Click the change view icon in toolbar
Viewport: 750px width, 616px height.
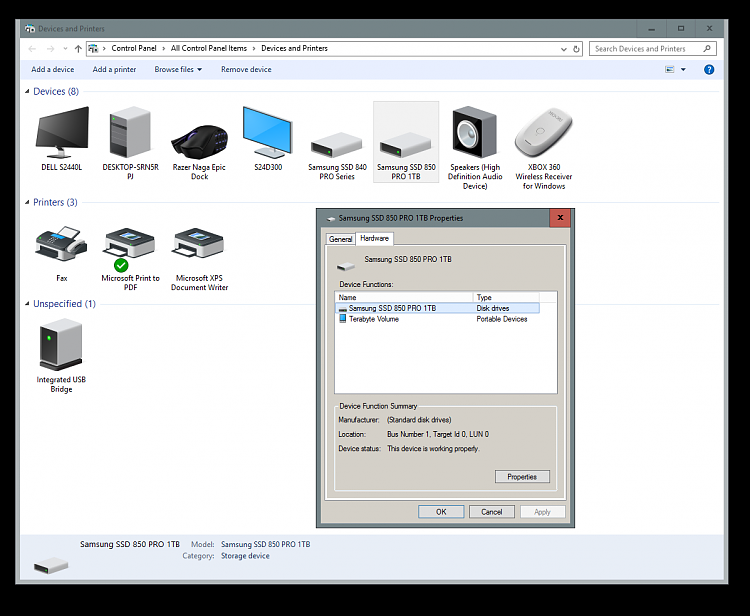click(670, 69)
